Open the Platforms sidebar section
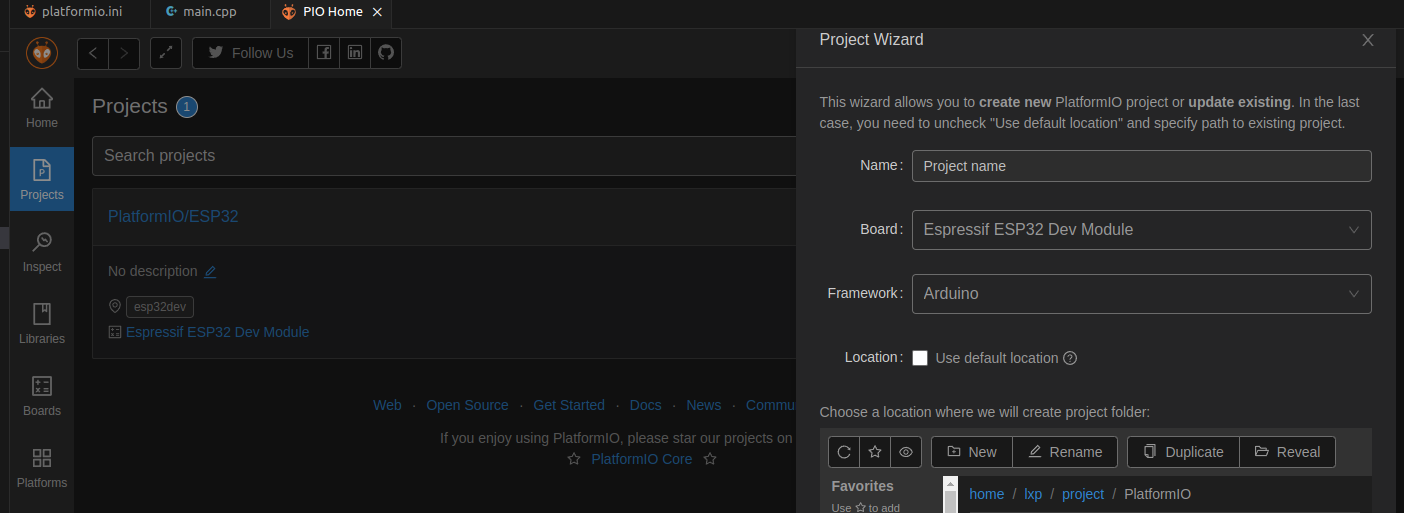This screenshot has width=1404, height=513. tap(41, 467)
